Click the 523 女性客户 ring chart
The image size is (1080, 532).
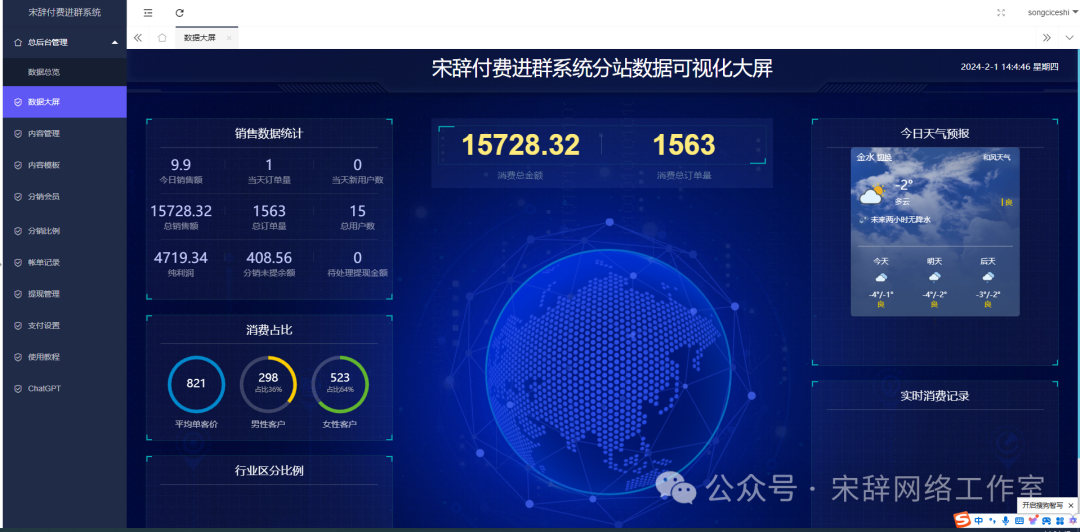[x=340, y=384]
